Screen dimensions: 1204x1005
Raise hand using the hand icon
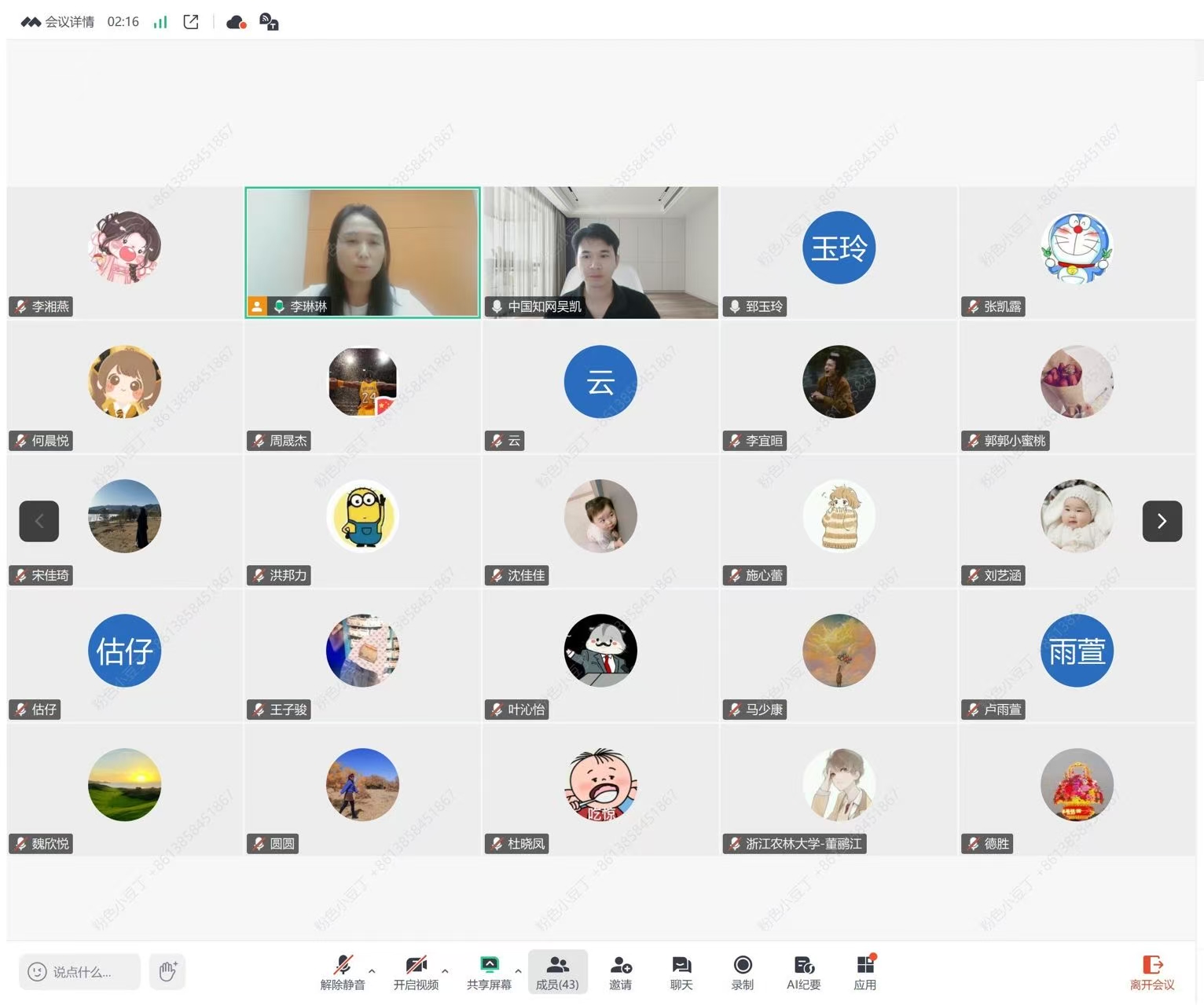167,971
